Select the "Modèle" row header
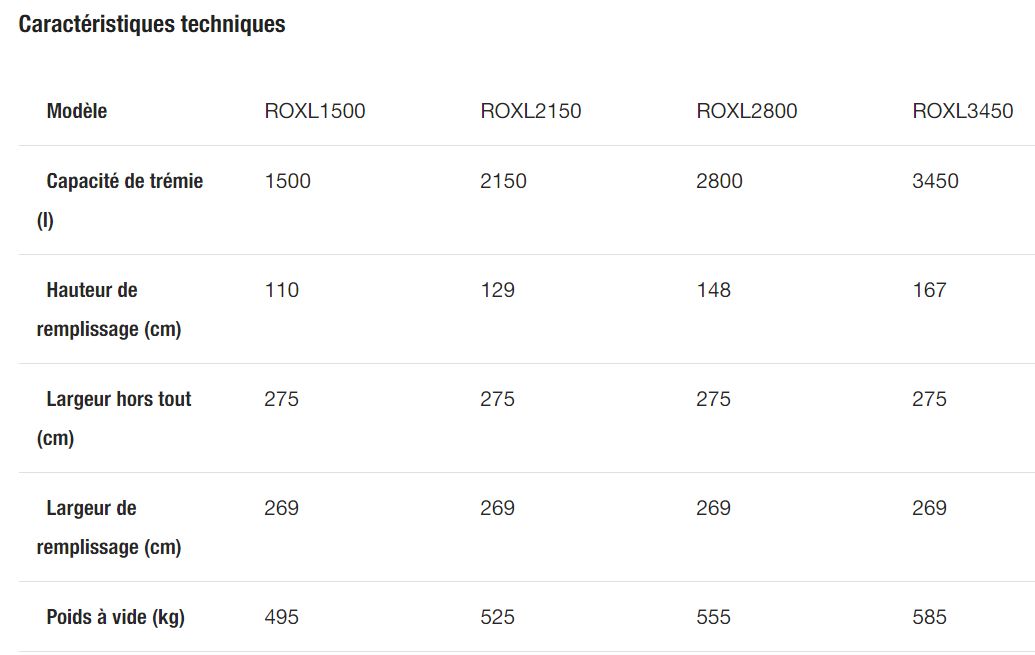The width and height of the screenshot is (1035, 655). pyautogui.click(x=77, y=111)
